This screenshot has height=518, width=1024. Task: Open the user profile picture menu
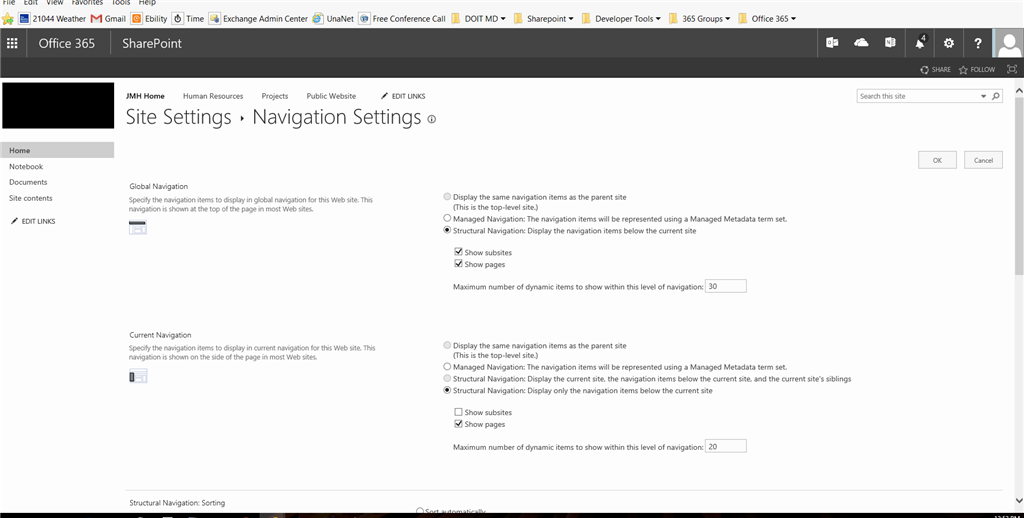click(x=1008, y=43)
